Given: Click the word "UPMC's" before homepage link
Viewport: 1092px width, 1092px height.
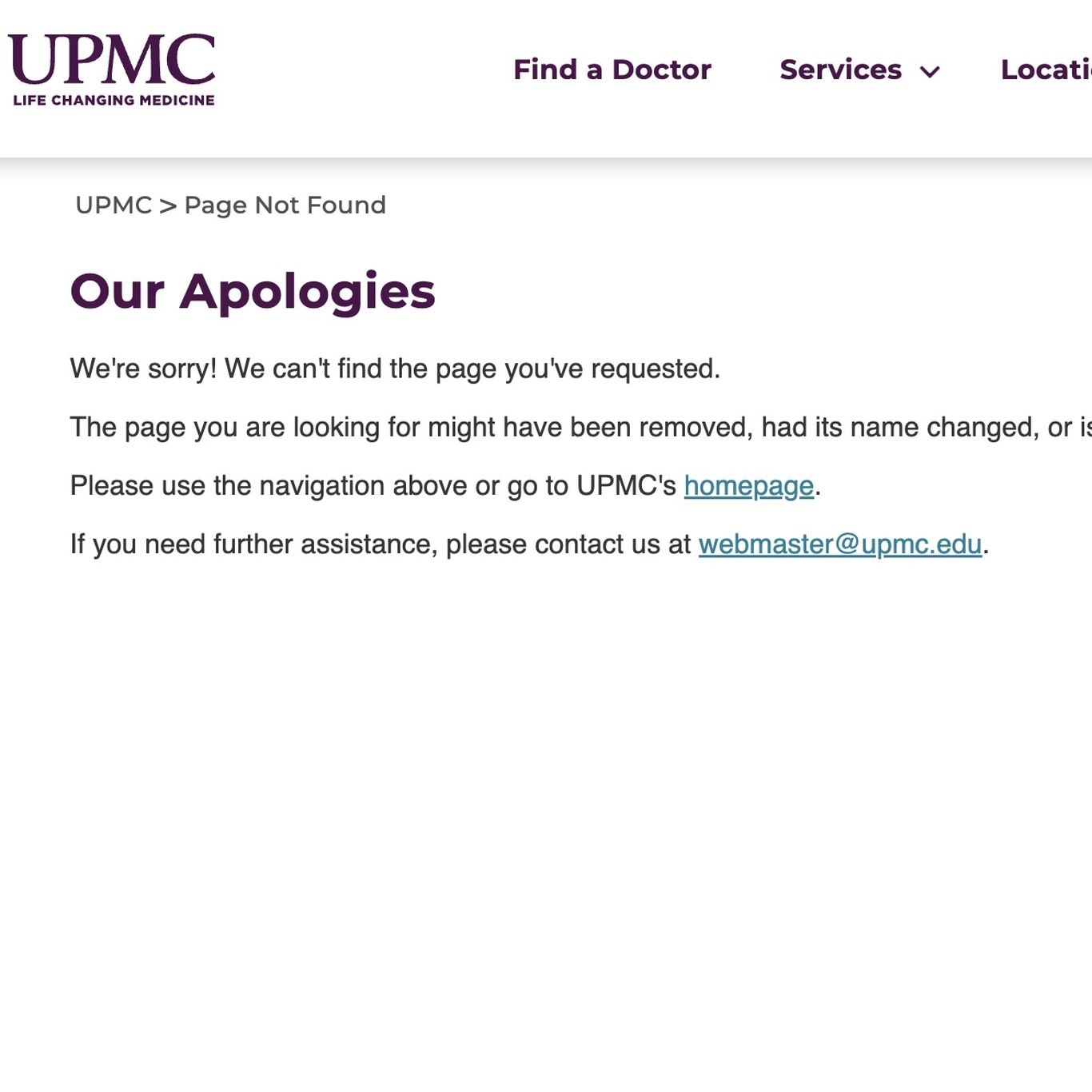Looking at the screenshot, I should pos(626,486).
